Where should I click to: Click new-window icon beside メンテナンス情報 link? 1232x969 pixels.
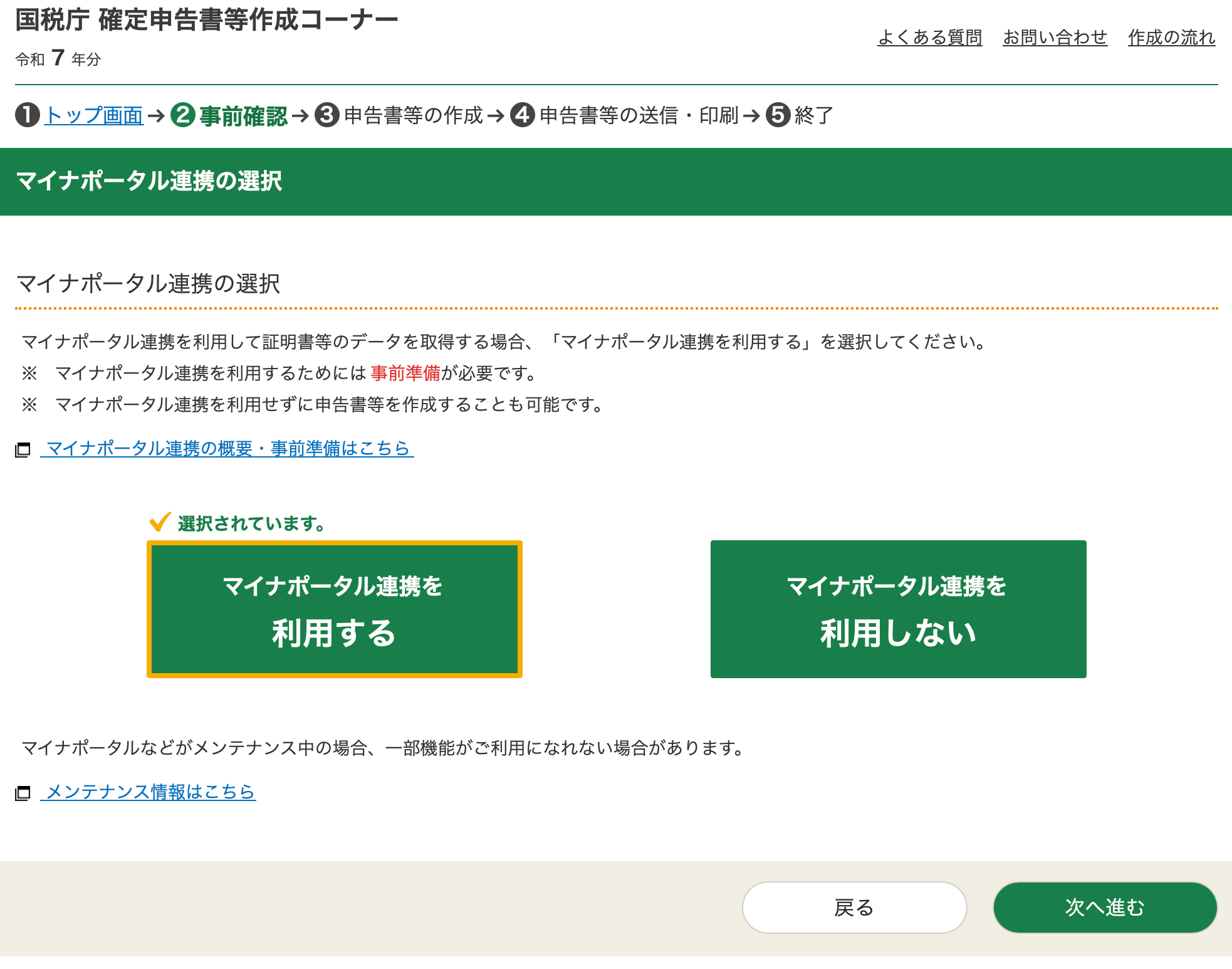23,793
